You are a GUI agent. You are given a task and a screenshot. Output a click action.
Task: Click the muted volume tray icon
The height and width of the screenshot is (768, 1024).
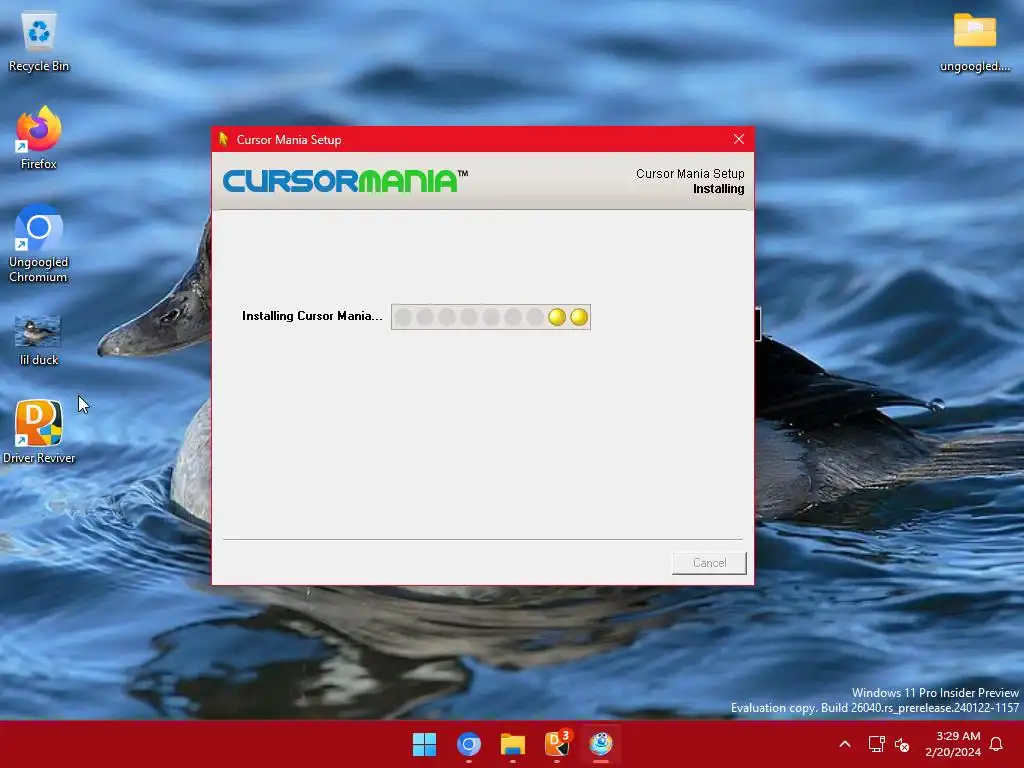(902, 744)
